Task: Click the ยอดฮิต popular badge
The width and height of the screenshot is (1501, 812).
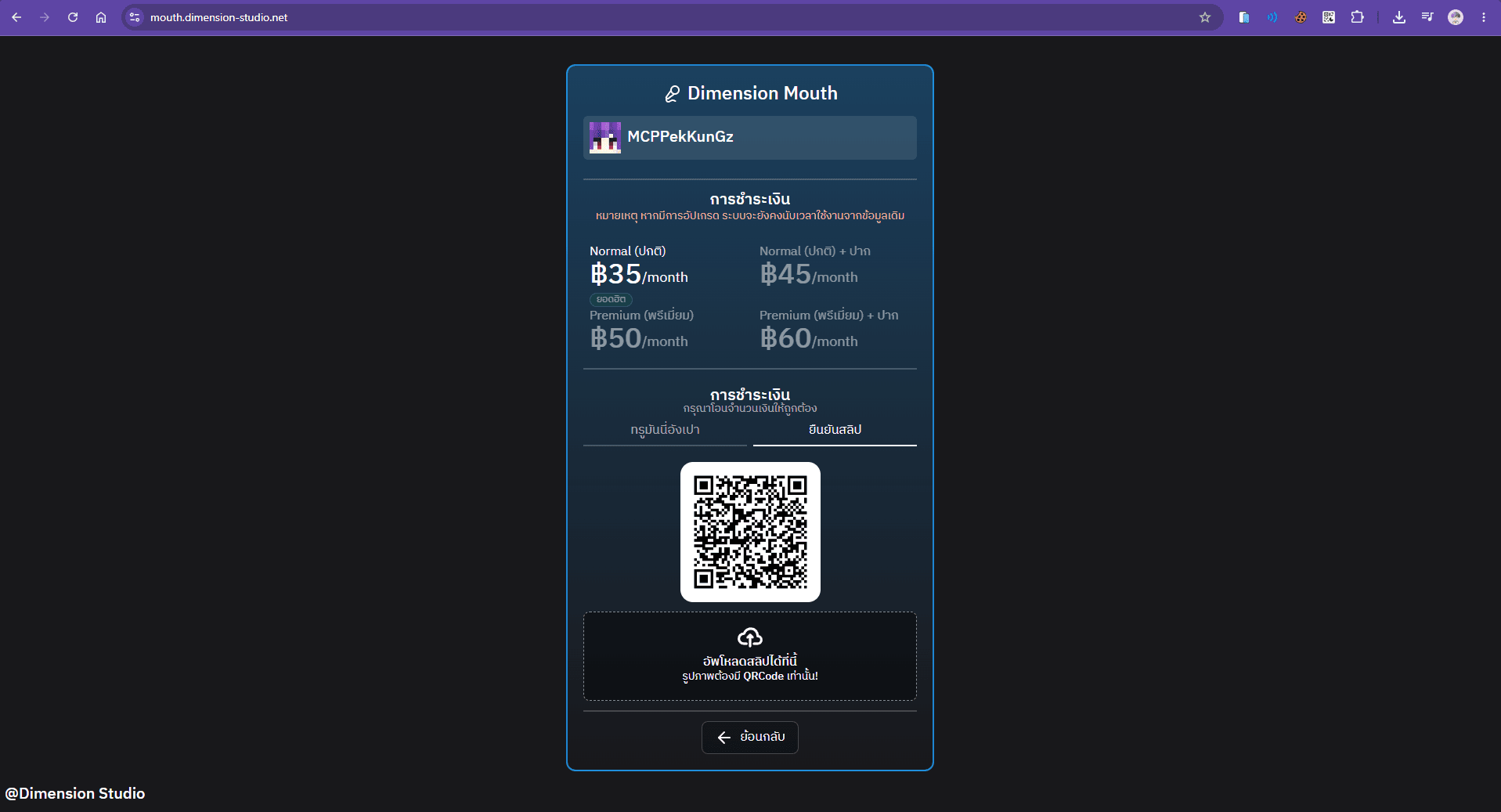Action: click(611, 299)
